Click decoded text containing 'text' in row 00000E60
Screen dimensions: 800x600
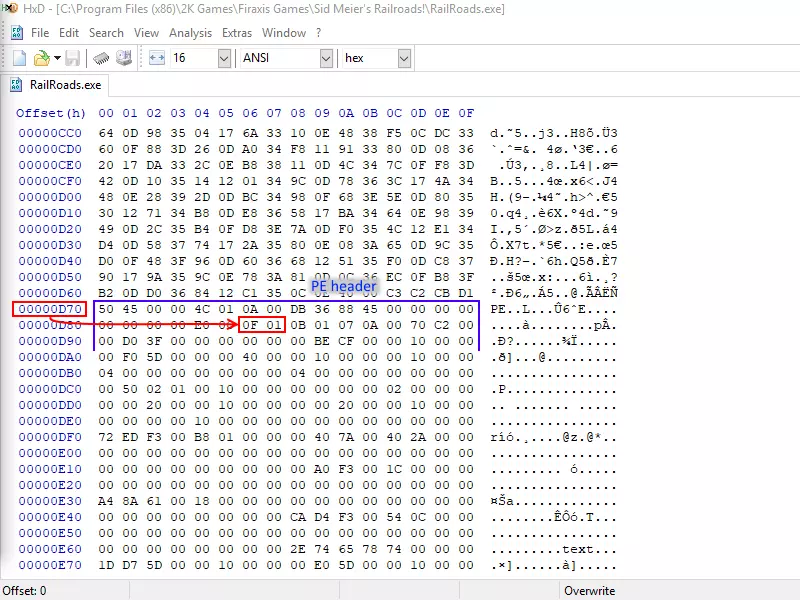554,549
